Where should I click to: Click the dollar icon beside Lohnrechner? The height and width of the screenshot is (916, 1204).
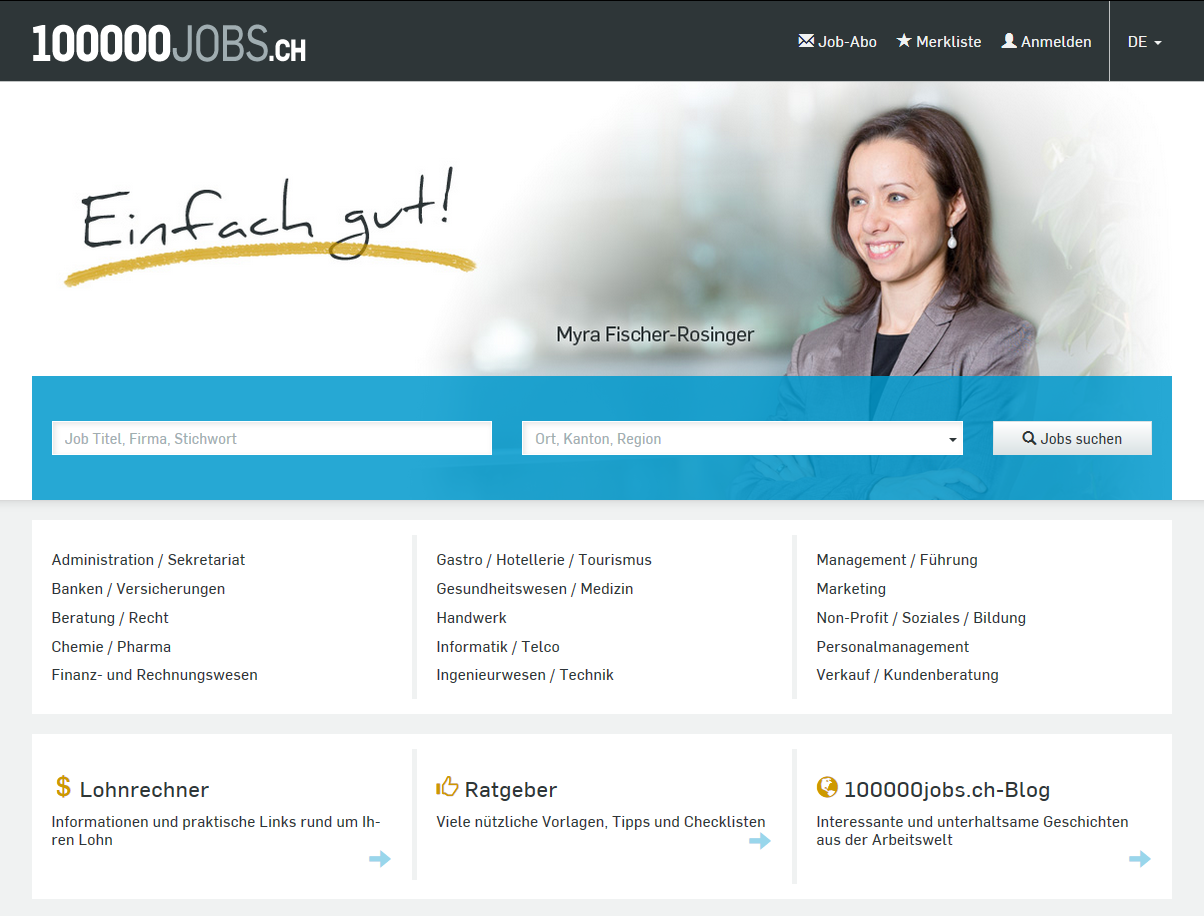(63, 787)
